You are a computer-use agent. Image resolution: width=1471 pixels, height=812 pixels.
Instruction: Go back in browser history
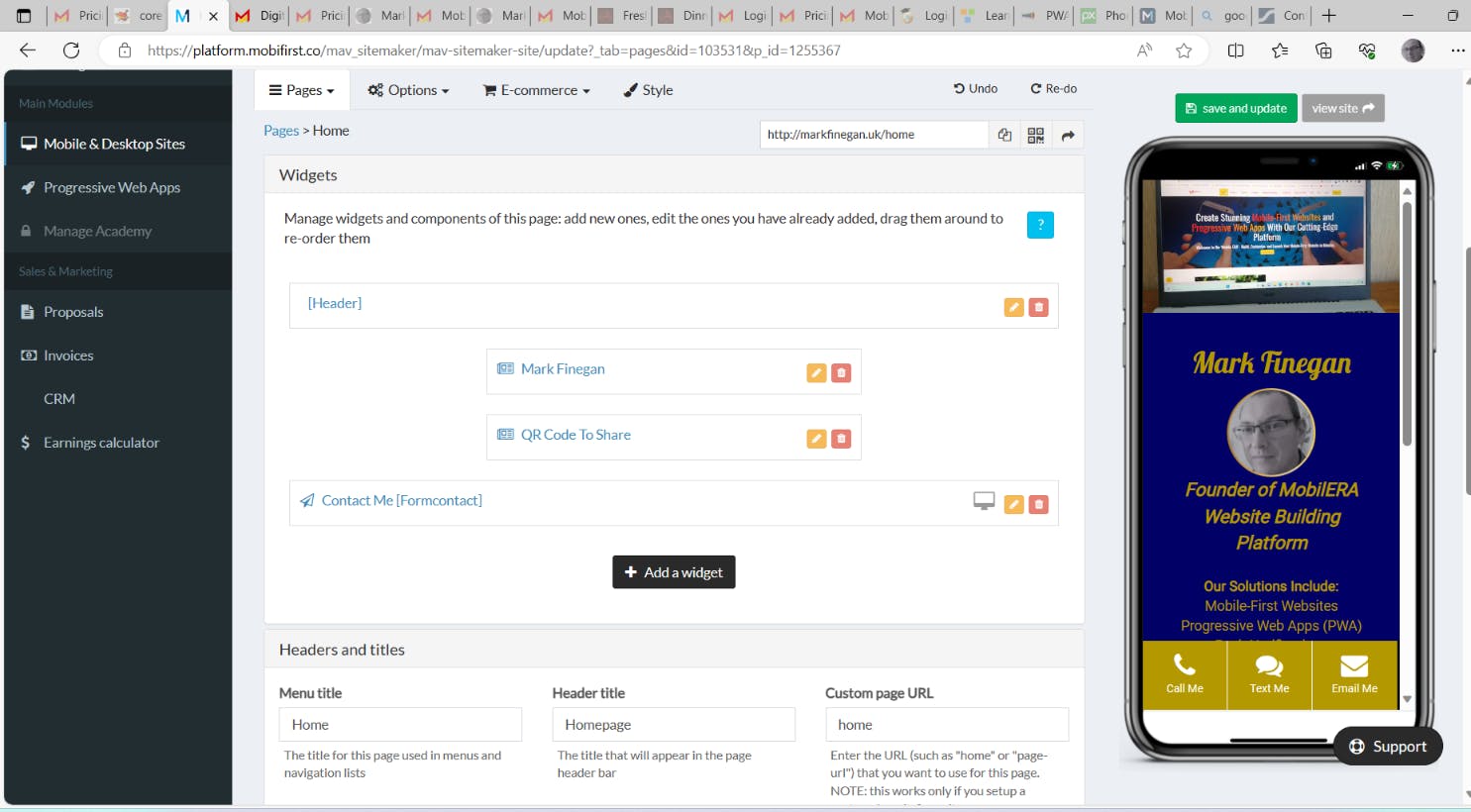[x=28, y=51]
